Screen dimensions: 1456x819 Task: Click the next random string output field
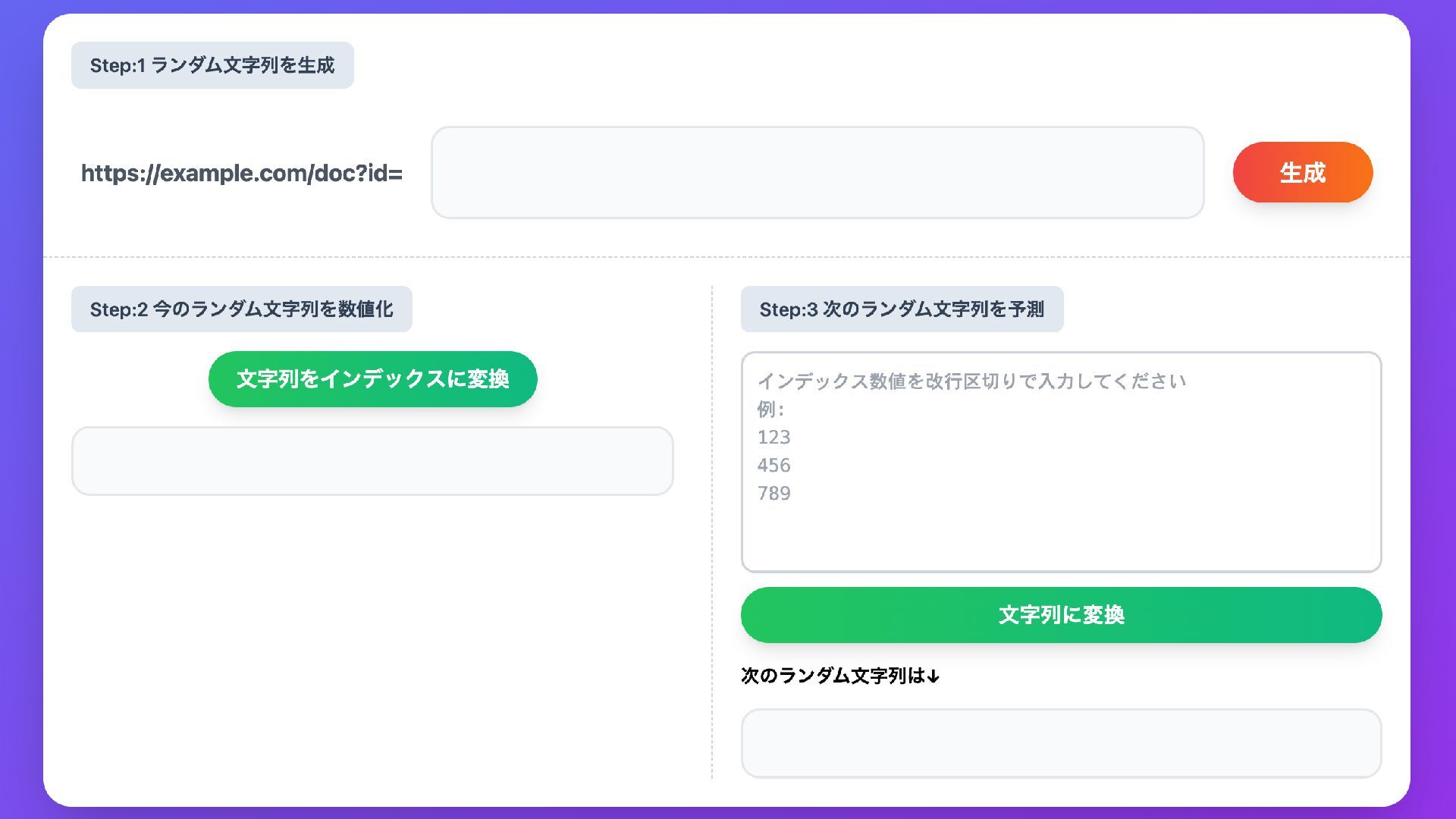click(x=1060, y=743)
